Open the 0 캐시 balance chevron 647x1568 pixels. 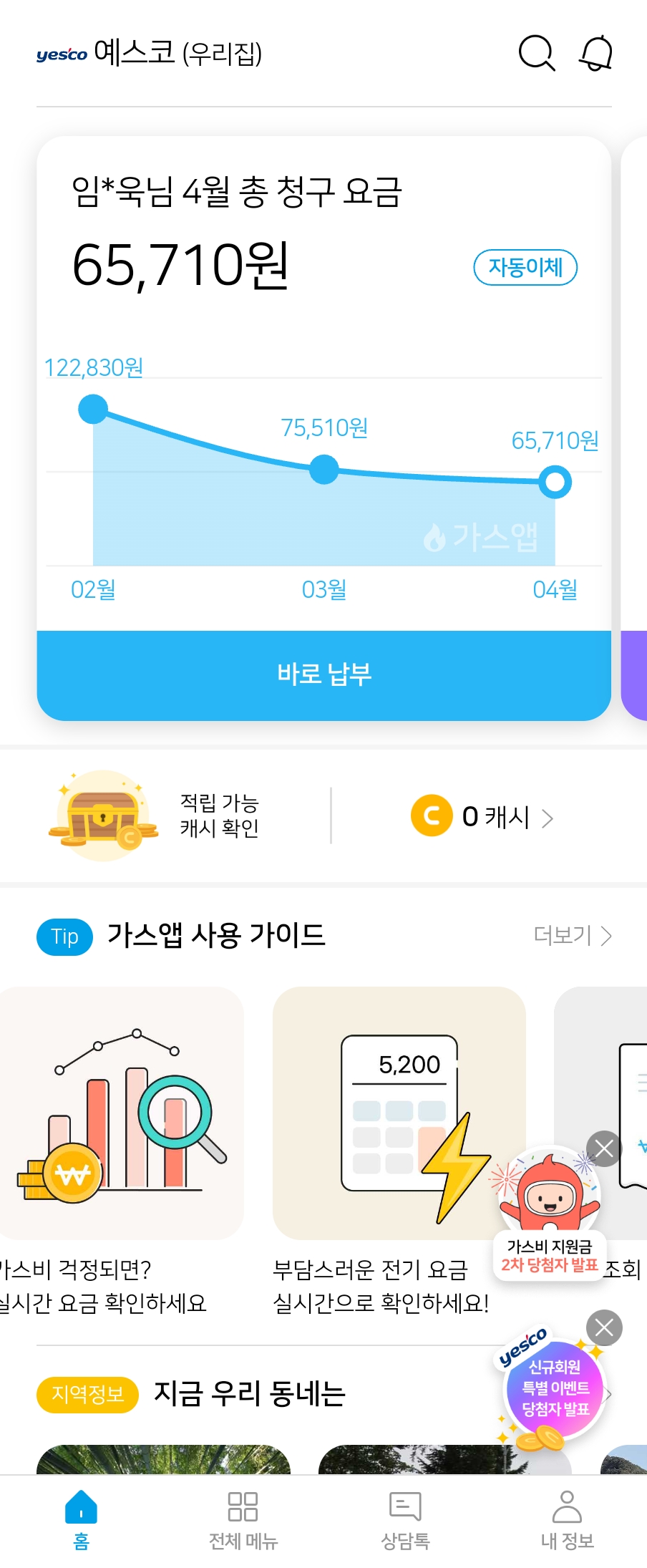point(548,818)
